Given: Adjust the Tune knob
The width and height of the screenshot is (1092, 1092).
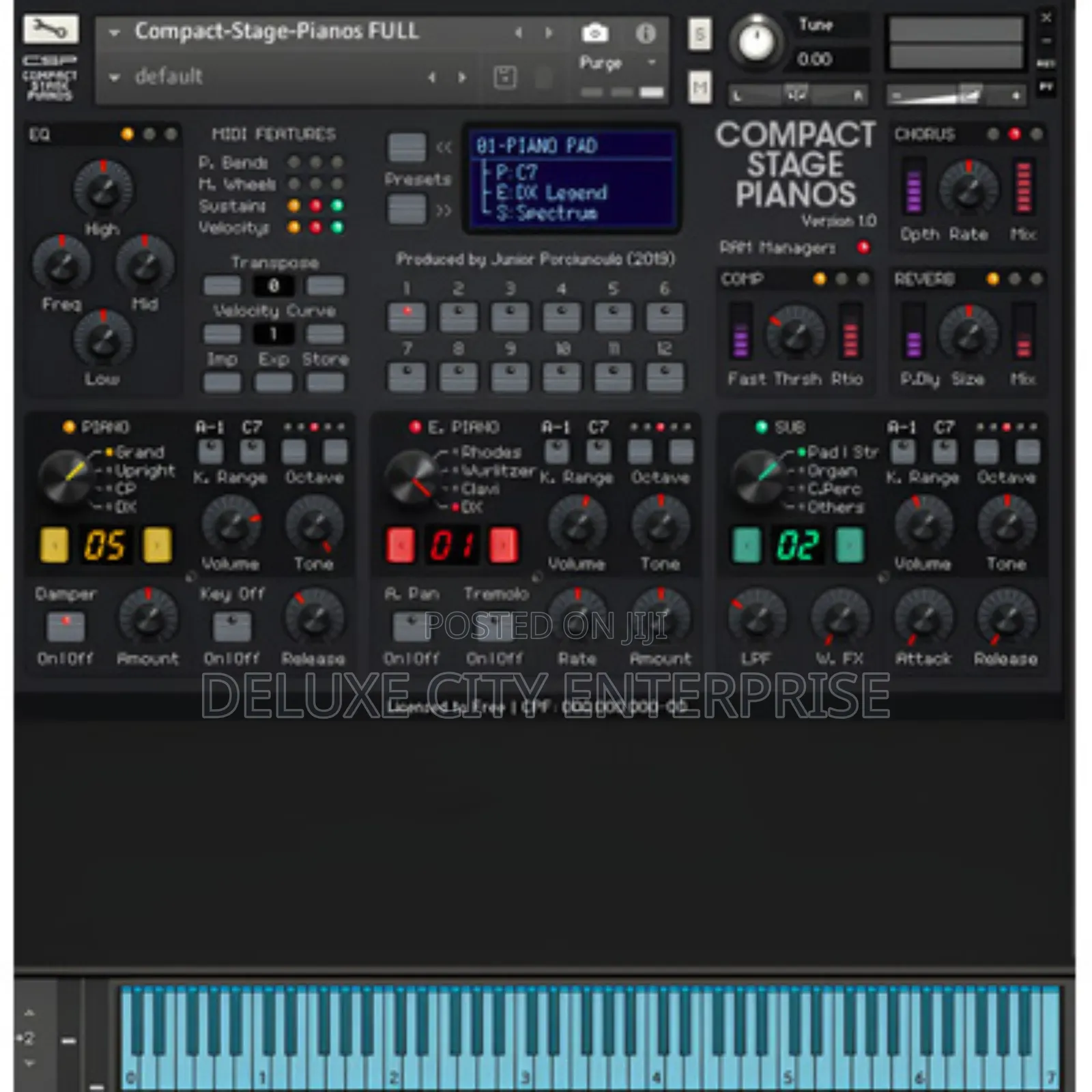Looking at the screenshot, I should (756, 41).
